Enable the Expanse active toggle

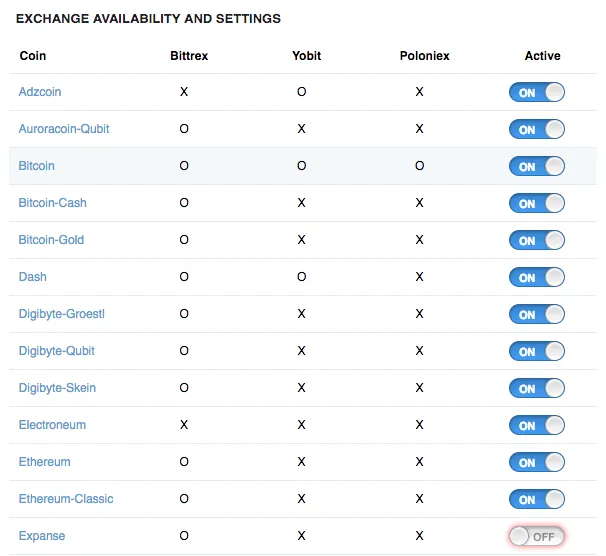(536, 536)
